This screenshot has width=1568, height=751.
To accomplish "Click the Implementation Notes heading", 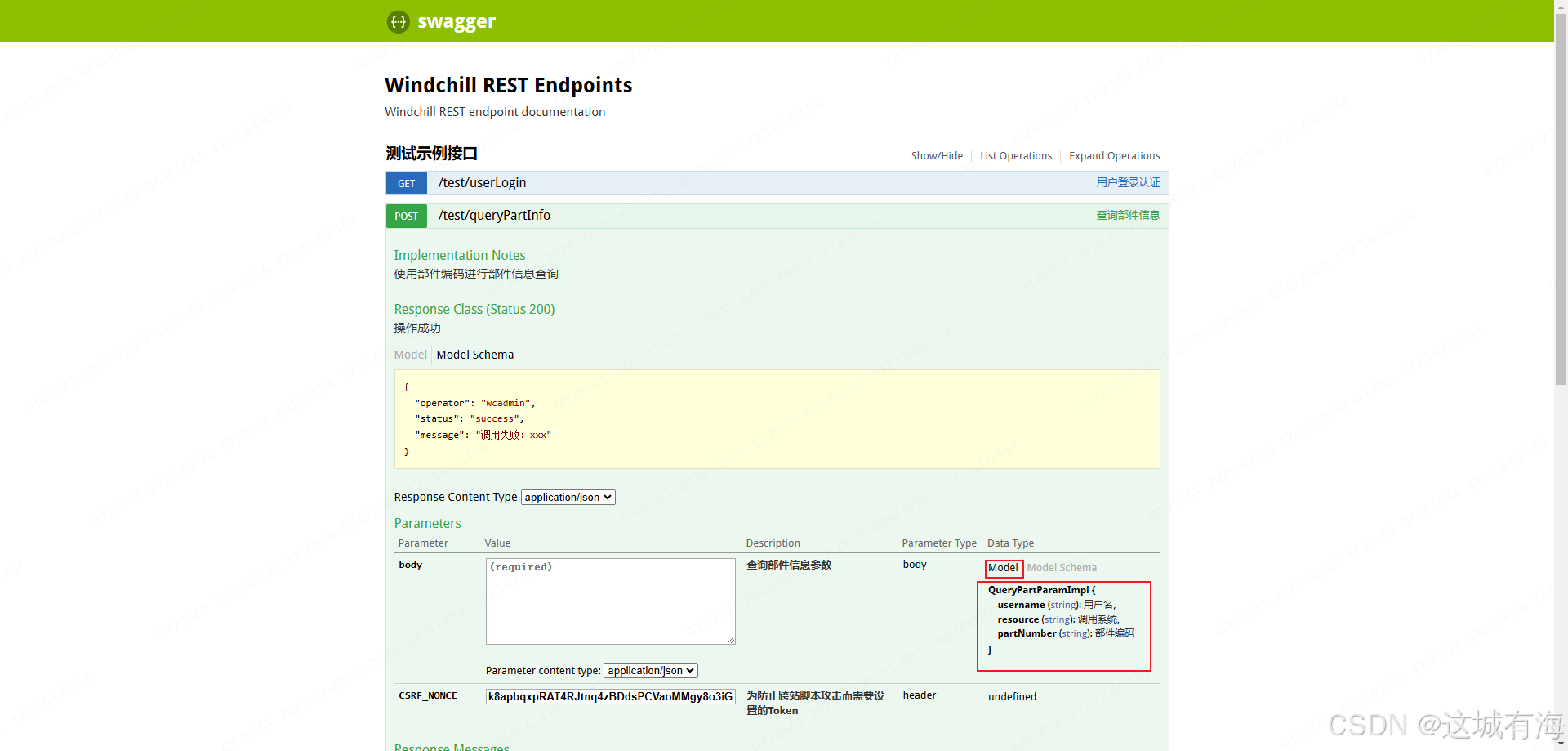I will point(460,256).
